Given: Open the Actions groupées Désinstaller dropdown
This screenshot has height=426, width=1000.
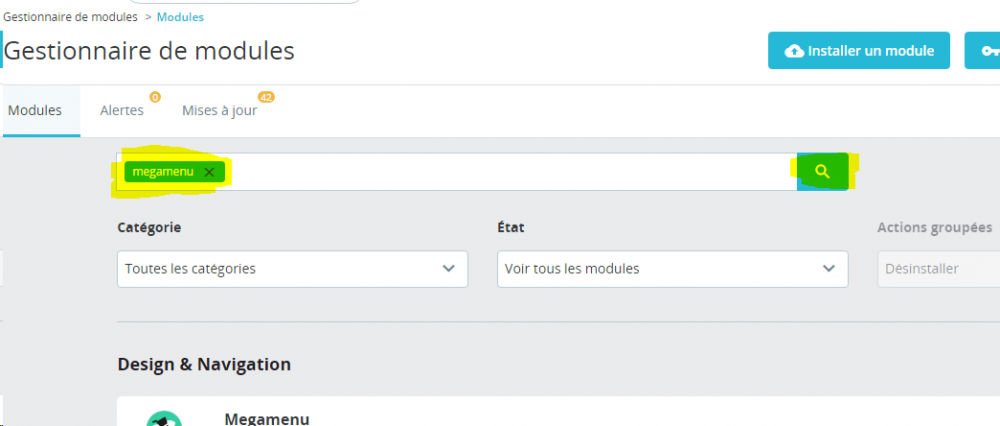Looking at the screenshot, I should click(x=936, y=269).
